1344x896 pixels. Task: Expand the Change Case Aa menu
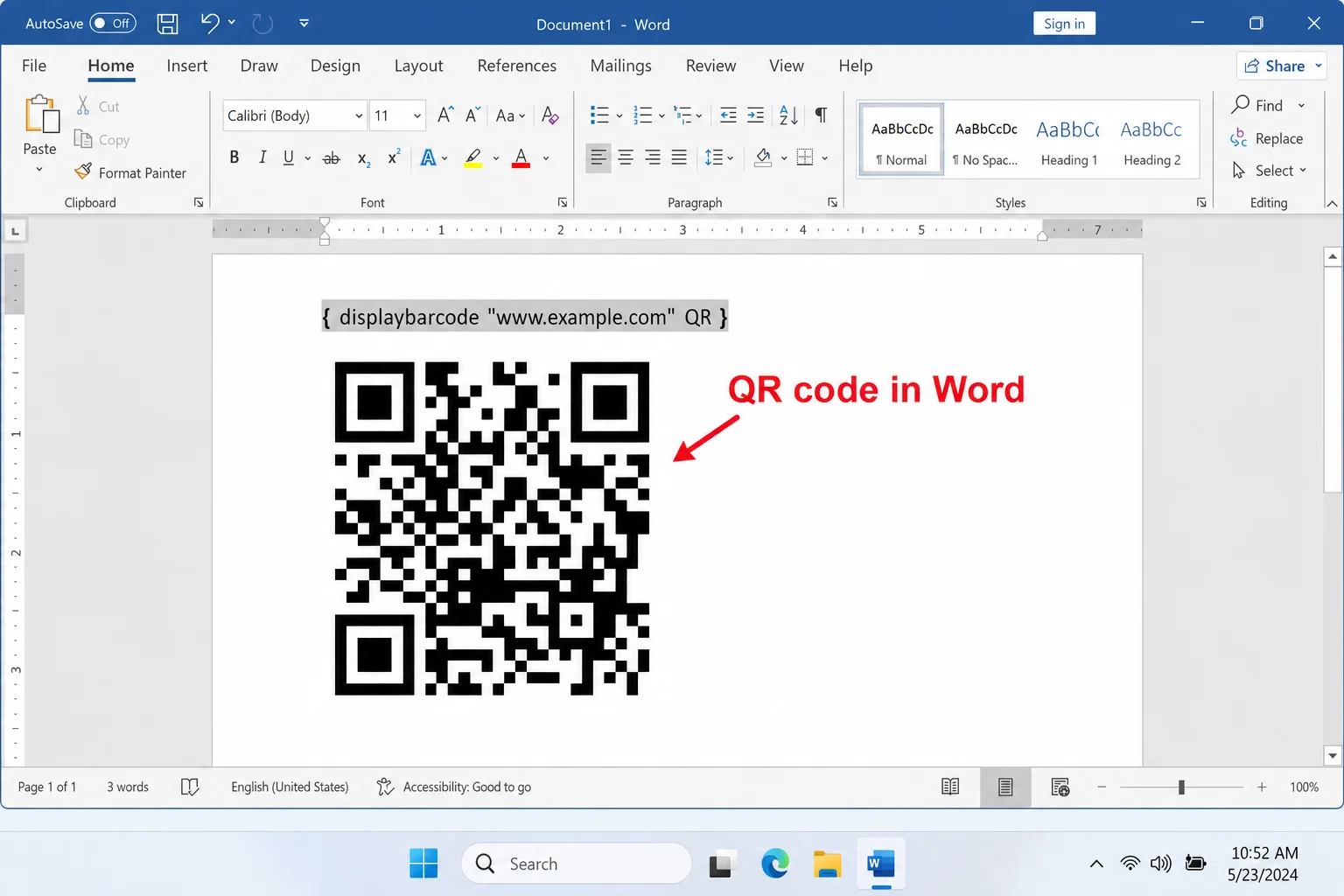(x=511, y=115)
